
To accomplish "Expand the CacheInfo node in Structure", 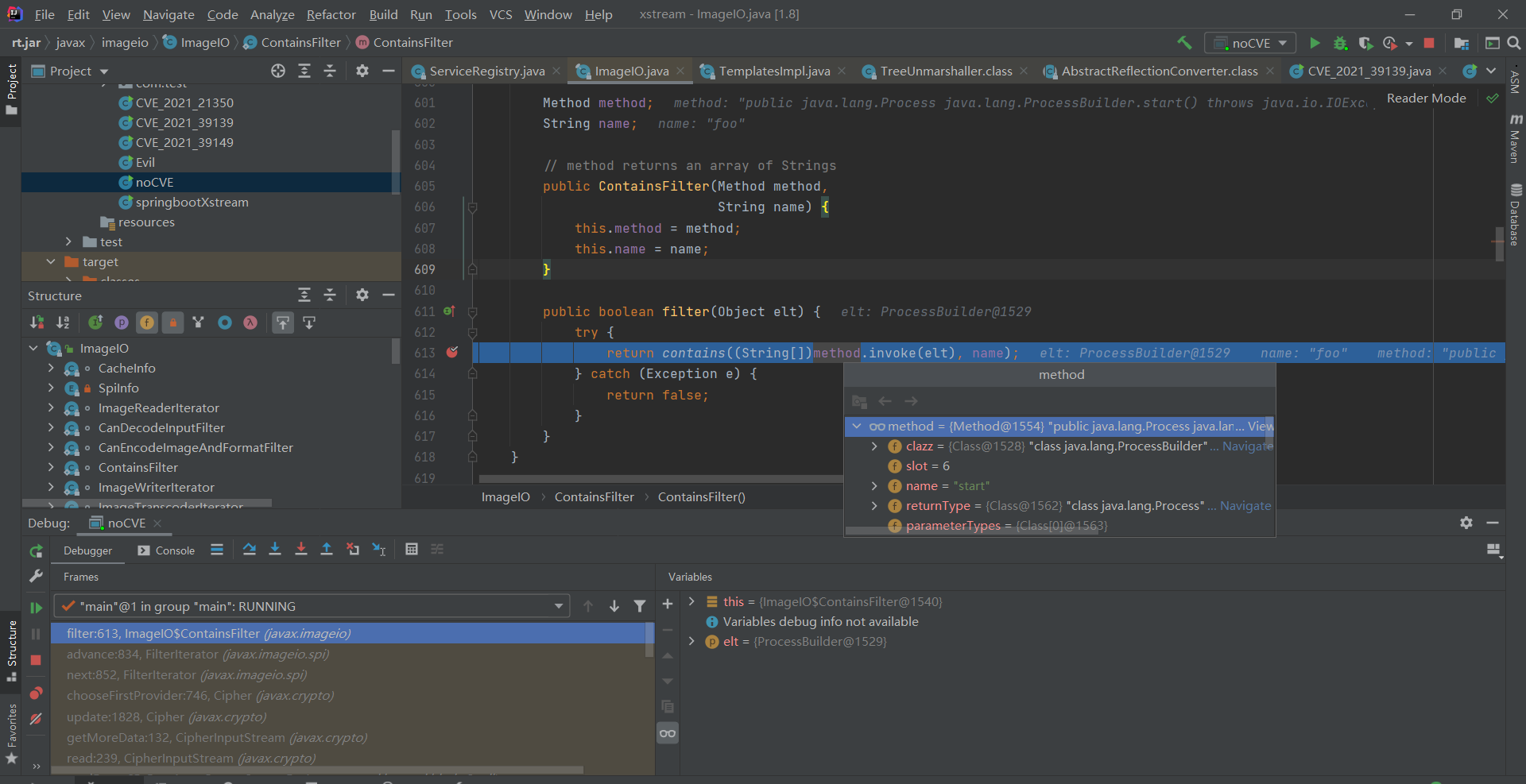I will click(50, 368).
